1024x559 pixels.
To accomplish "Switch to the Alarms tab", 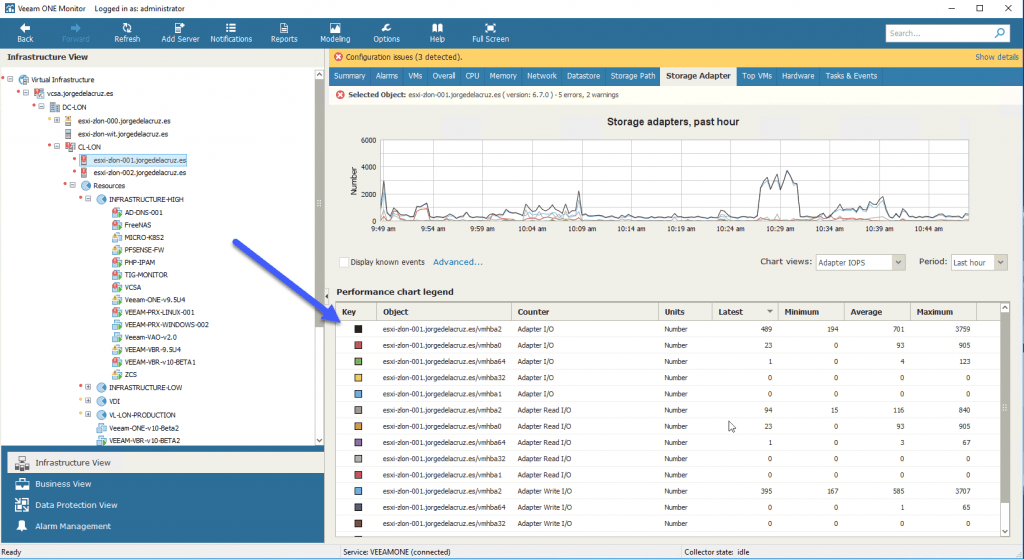I will pyautogui.click(x=387, y=76).
